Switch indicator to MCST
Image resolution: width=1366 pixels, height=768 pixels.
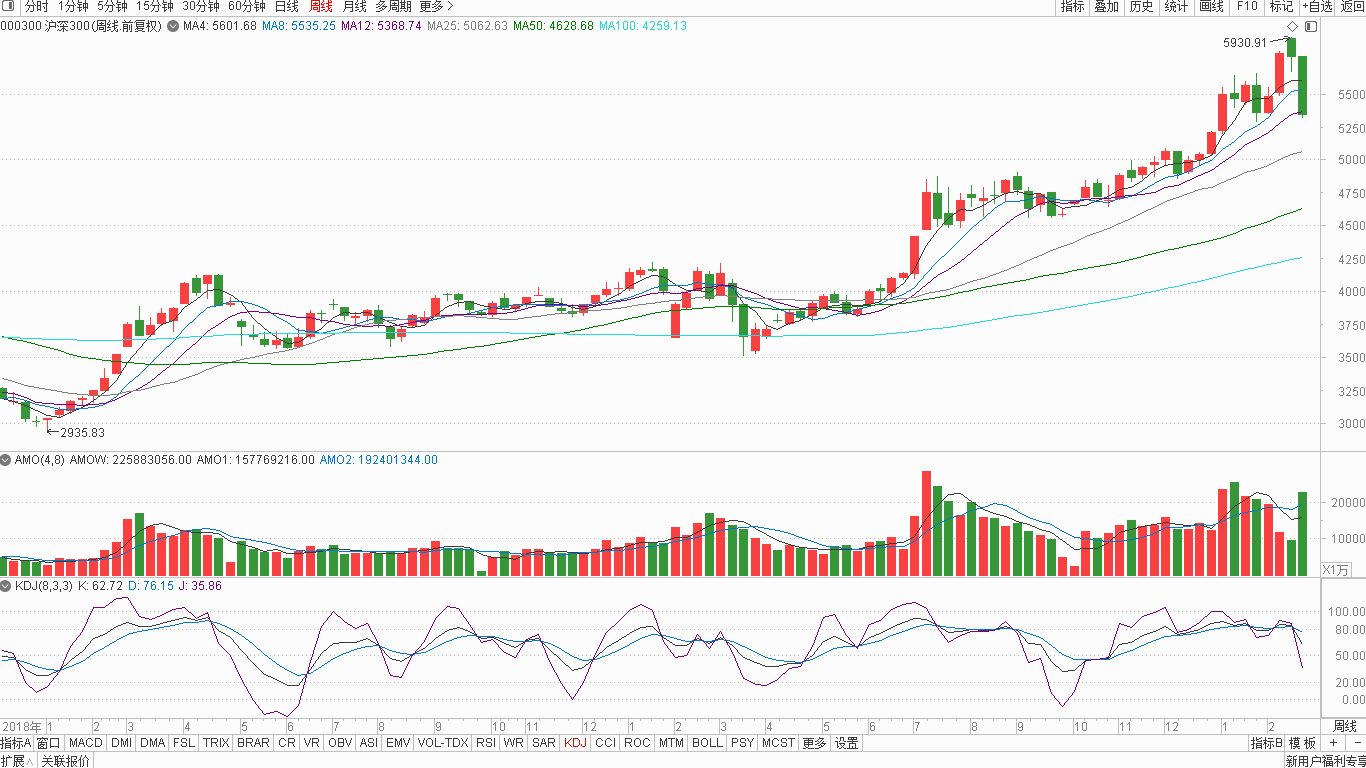(778, 743)
